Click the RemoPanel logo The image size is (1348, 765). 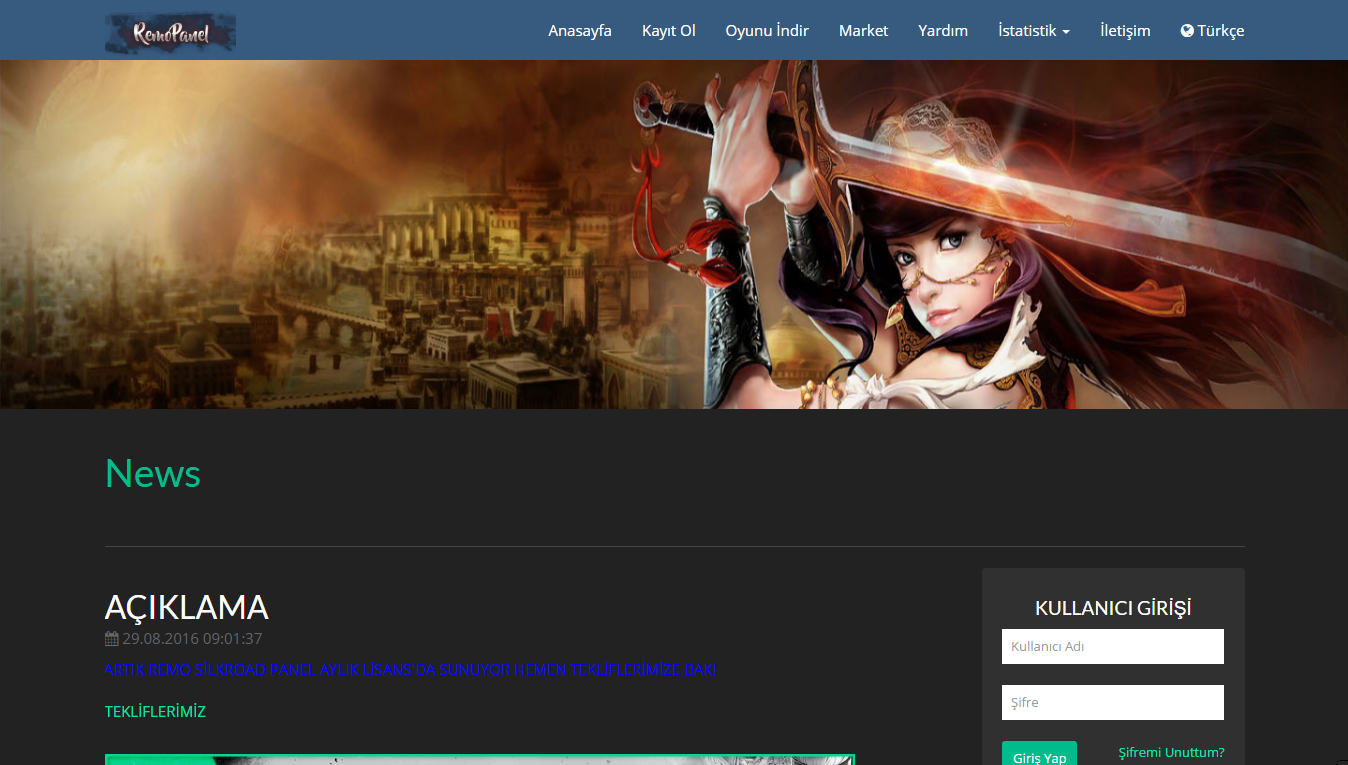(x=171, y=33)
